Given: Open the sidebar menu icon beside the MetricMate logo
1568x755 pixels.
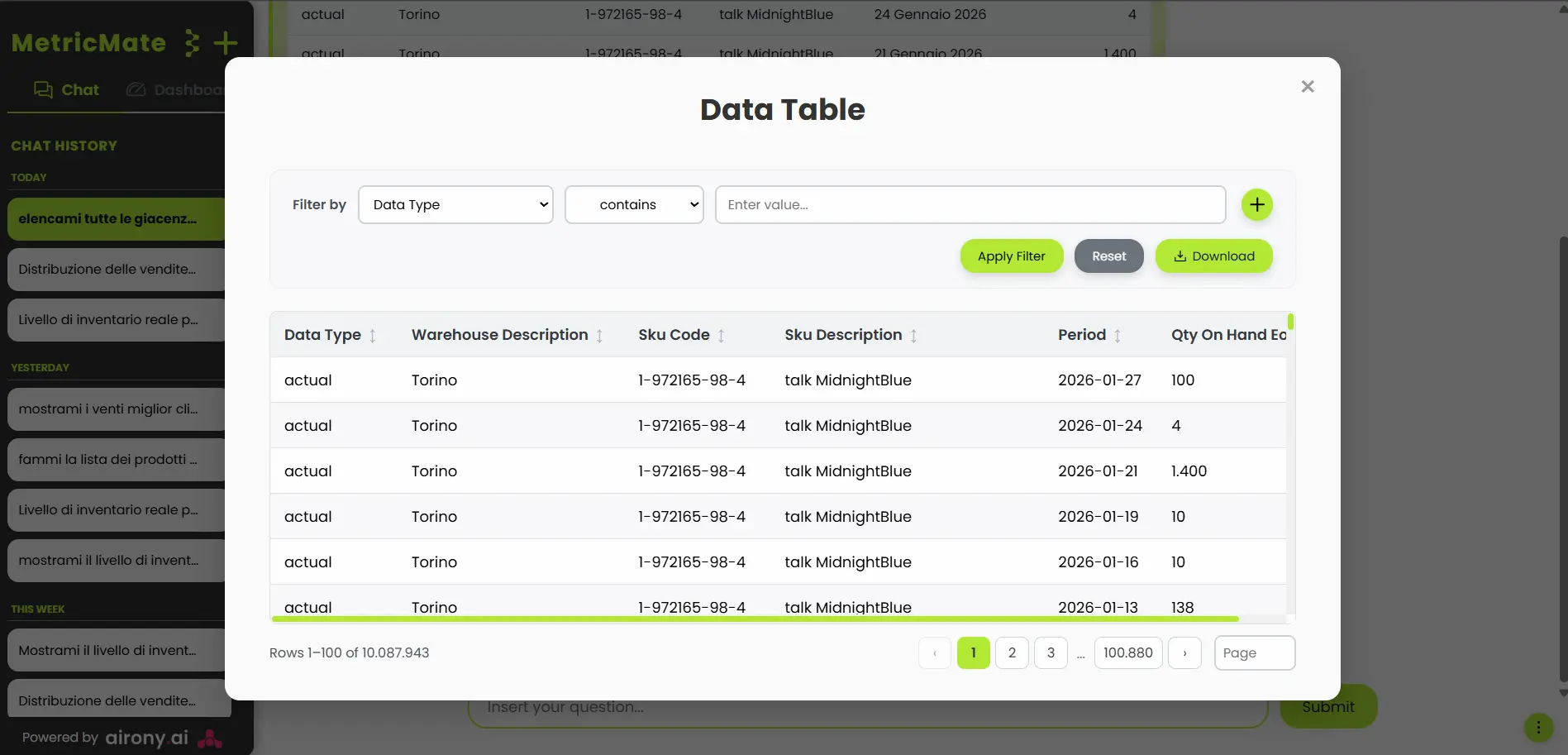Looking at the screenshot, I should 192,43.
